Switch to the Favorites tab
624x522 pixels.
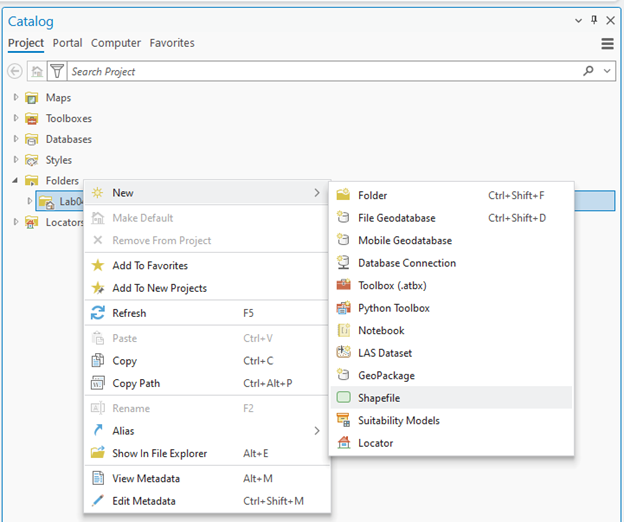pos(172,43)
